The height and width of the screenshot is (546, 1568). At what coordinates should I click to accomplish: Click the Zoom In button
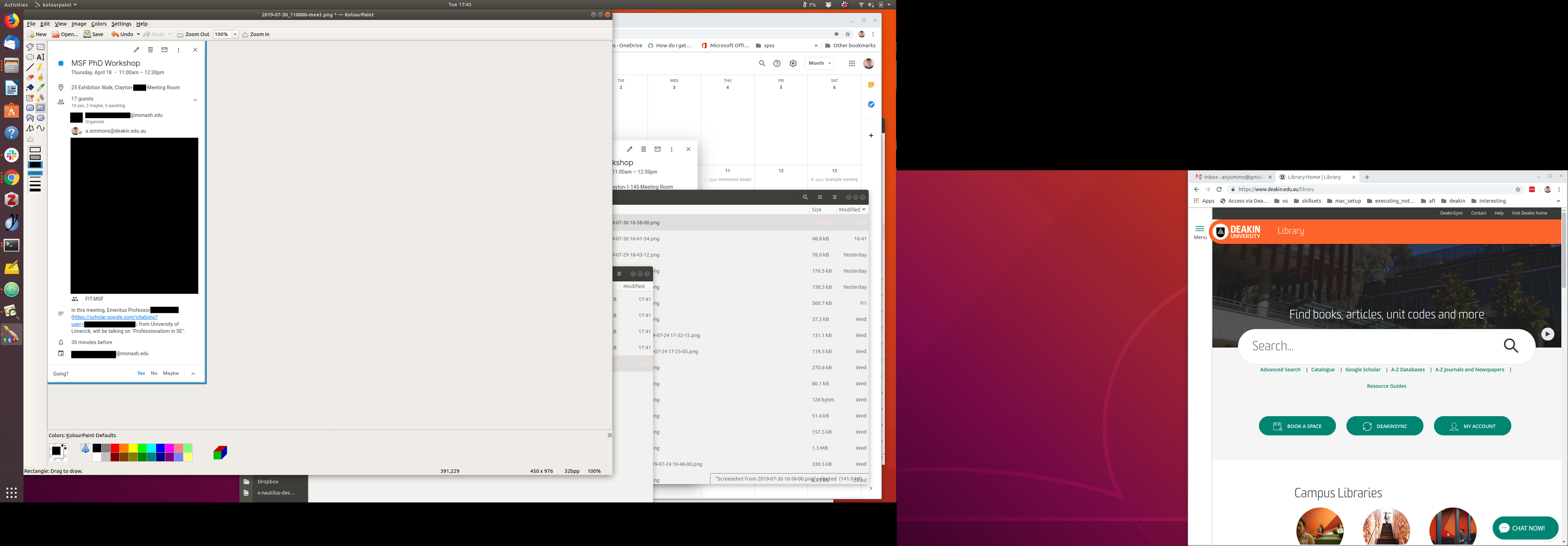tap(255, 34)
